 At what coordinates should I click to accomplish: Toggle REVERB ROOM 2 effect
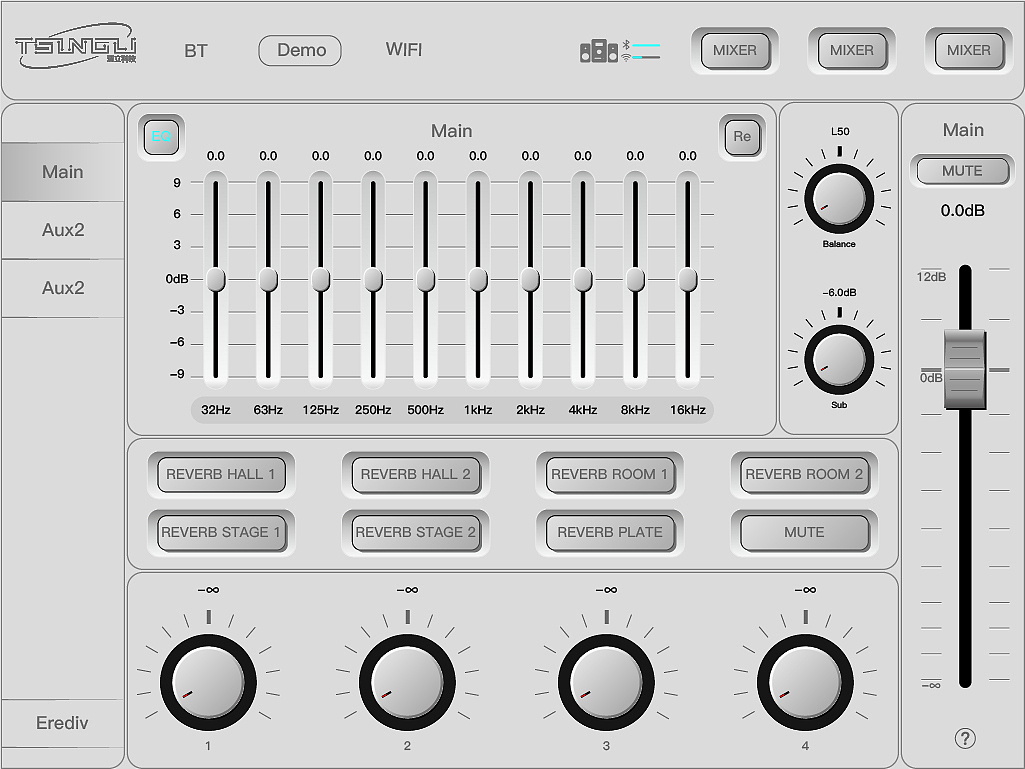[x=804, y=475]
